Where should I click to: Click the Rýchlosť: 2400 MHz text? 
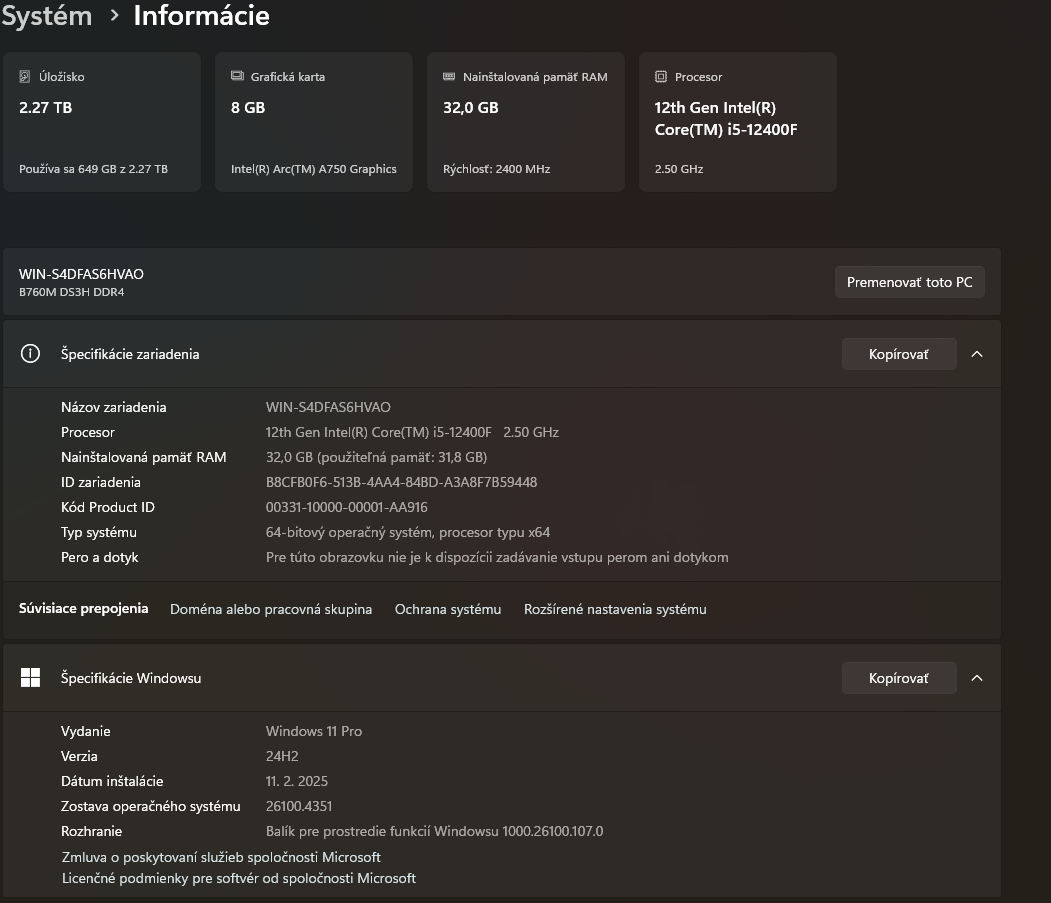497,169
